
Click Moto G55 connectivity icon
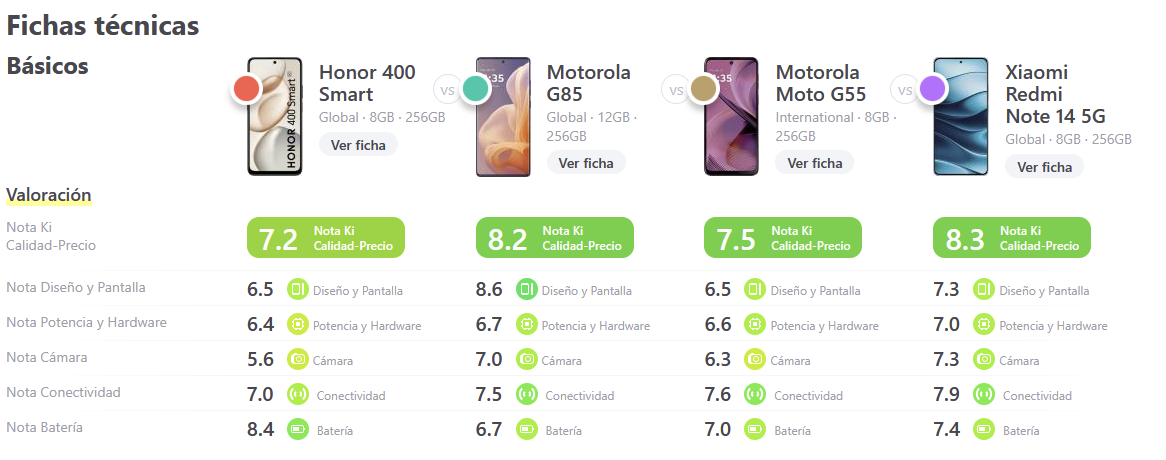pos(755,395)
